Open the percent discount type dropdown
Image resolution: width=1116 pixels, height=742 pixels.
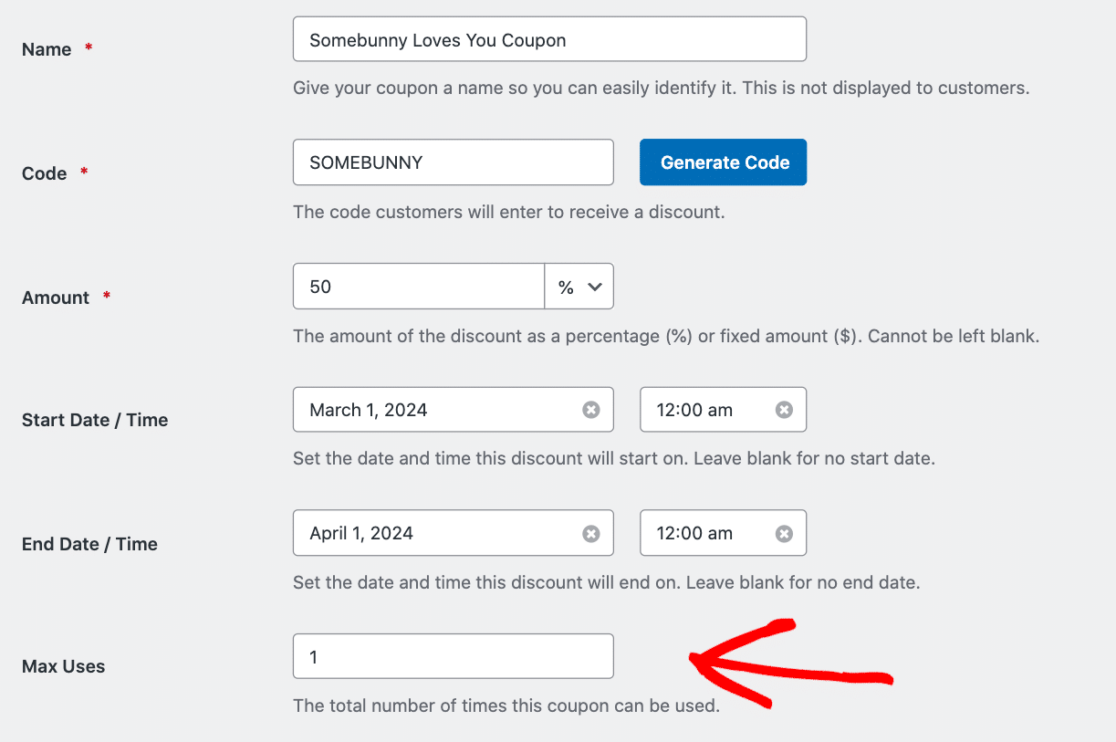pos(579,287)
